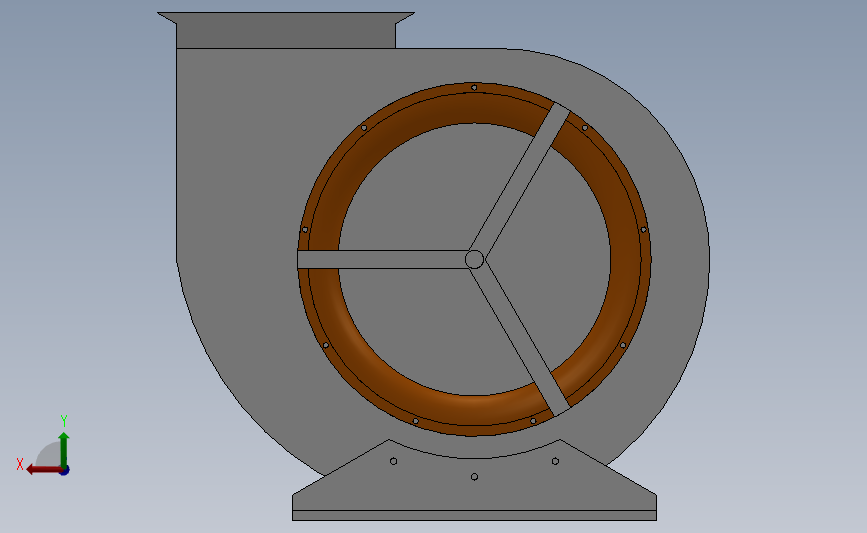Select the lower-right diagonal spoke bar
This screenshot has width=867, height=533.
tap(520, 340)
